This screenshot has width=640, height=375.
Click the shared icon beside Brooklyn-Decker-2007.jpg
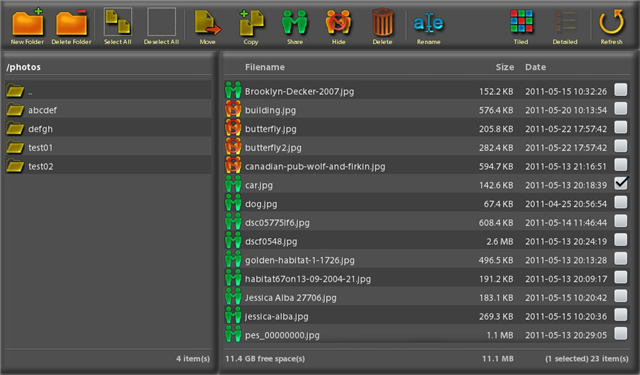(x=233, y=91)
